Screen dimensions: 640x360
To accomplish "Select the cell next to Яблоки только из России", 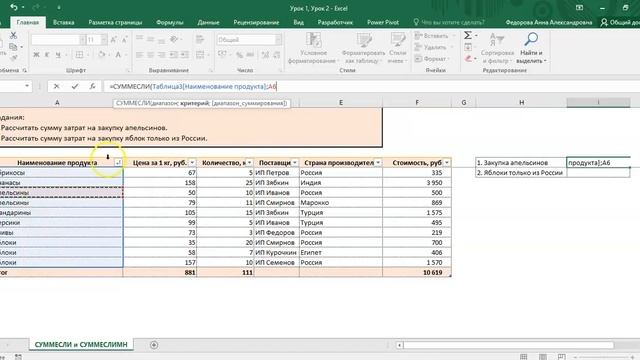I will (598, 173).
